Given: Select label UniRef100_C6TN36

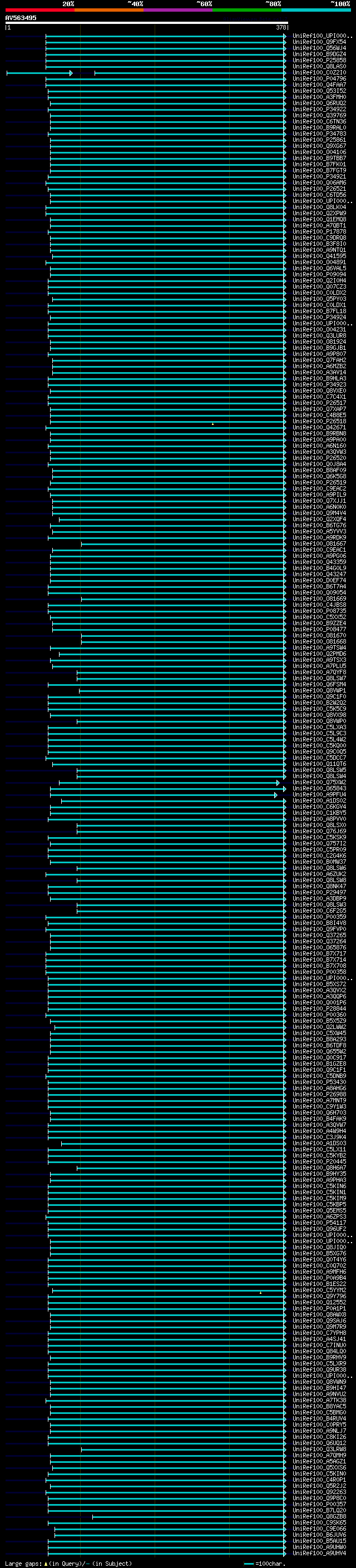Looking at the screenshot, I should click(319, 121).
